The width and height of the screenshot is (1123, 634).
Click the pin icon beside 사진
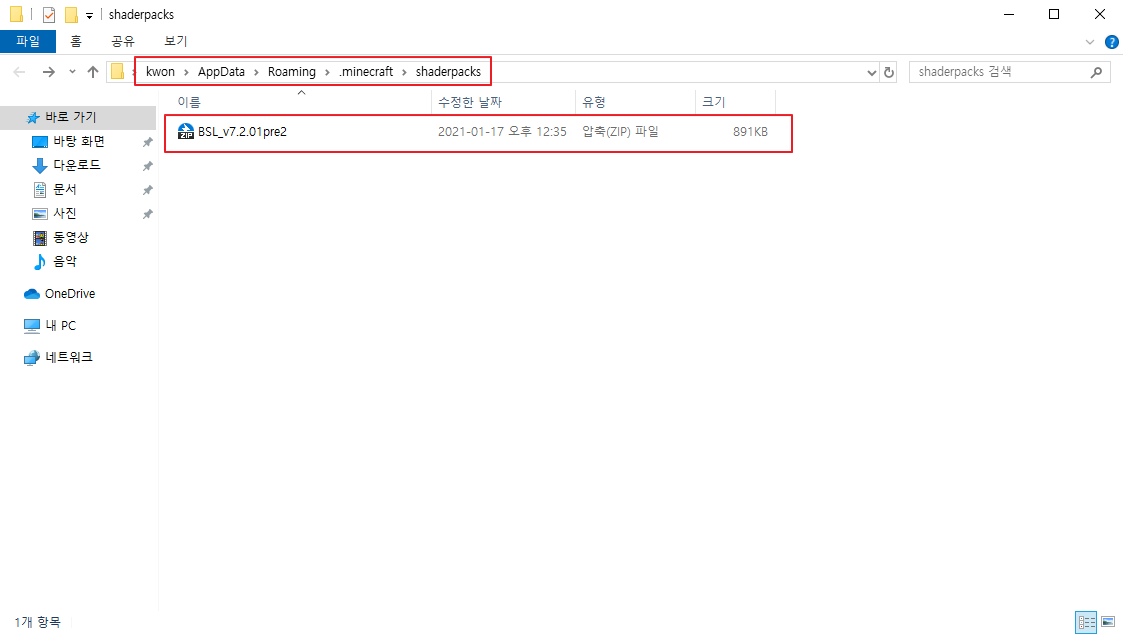148,214
